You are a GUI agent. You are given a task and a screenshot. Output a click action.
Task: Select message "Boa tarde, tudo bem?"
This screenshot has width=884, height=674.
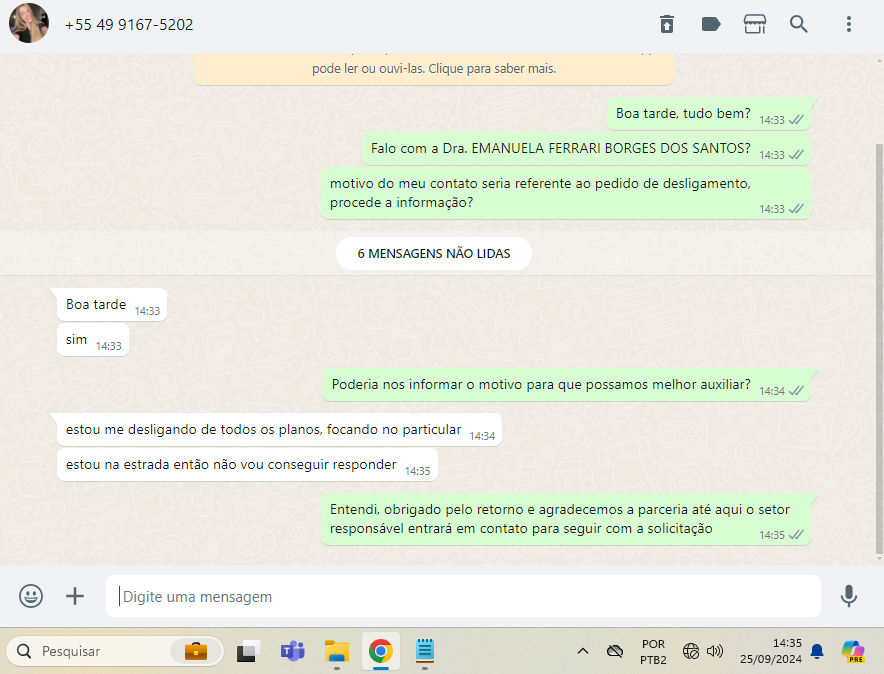tap(709, 114)
